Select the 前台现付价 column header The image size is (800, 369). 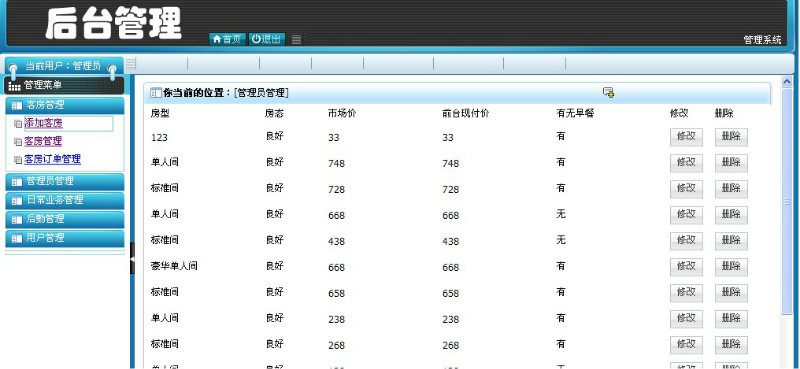click(x=465, y=114)
